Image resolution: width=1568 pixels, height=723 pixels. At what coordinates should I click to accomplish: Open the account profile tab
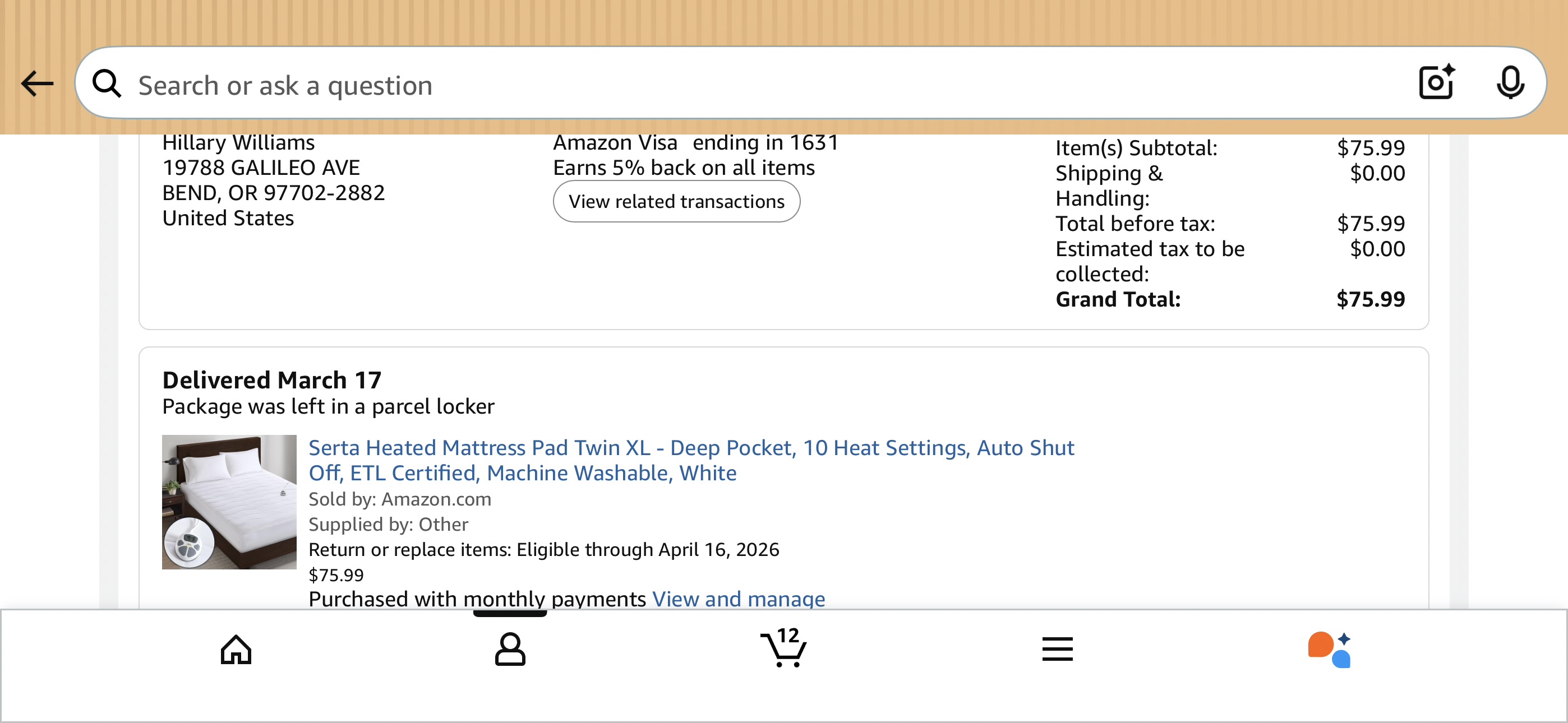click(x=510, y=650)
